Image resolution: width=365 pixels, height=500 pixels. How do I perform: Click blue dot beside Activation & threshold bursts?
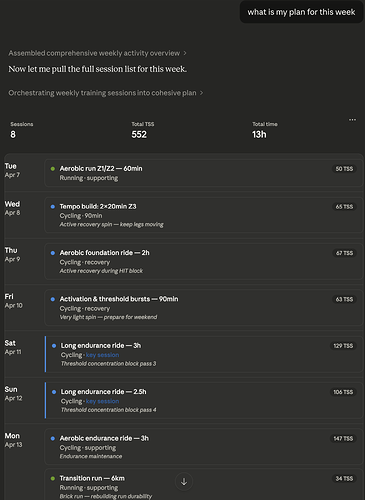click(x=53, y=299)
